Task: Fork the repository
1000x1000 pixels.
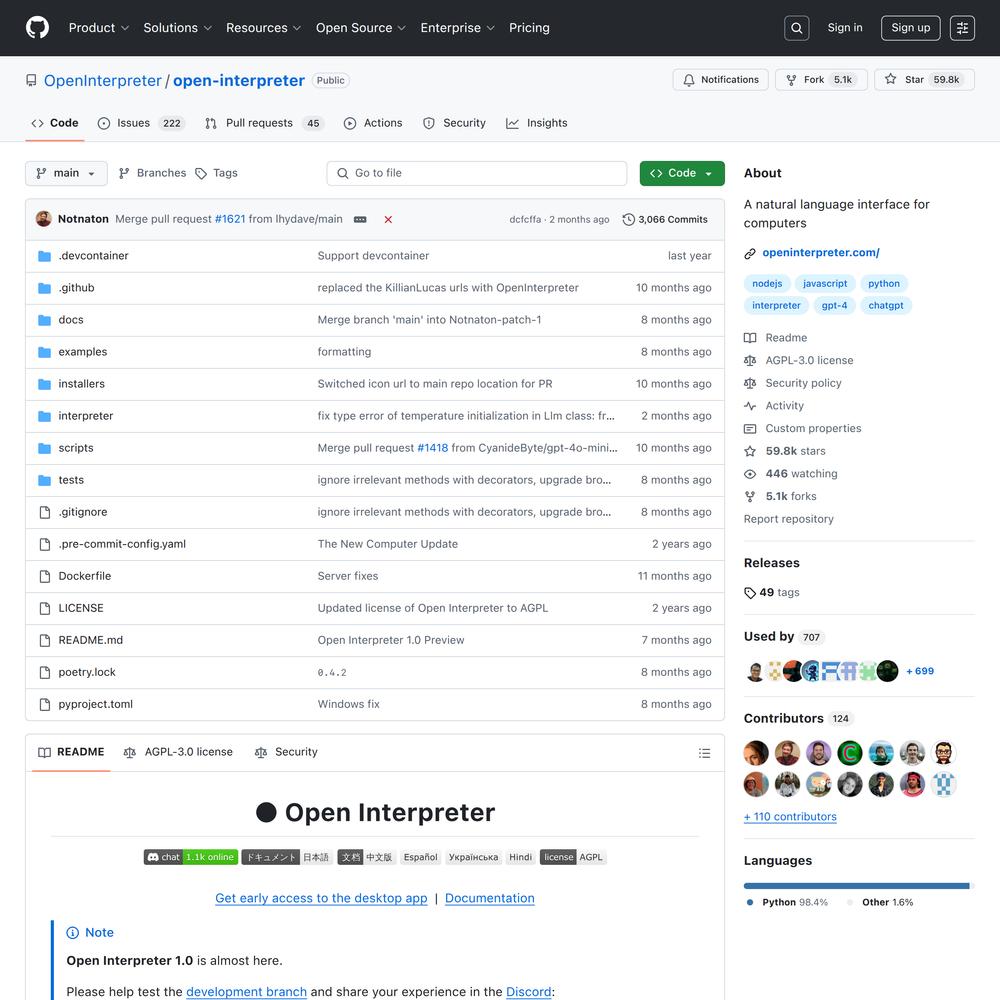Action: [x=821, y=80]
